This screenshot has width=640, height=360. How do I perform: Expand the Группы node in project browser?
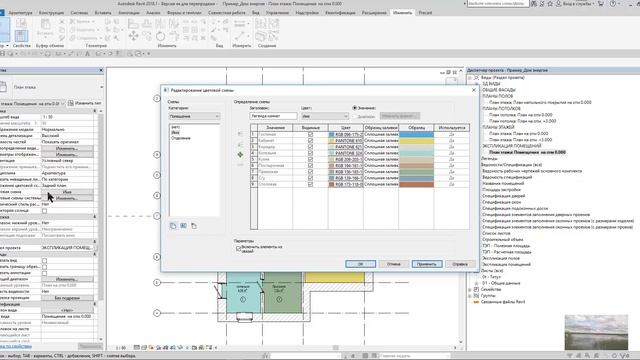coord(470,296)
